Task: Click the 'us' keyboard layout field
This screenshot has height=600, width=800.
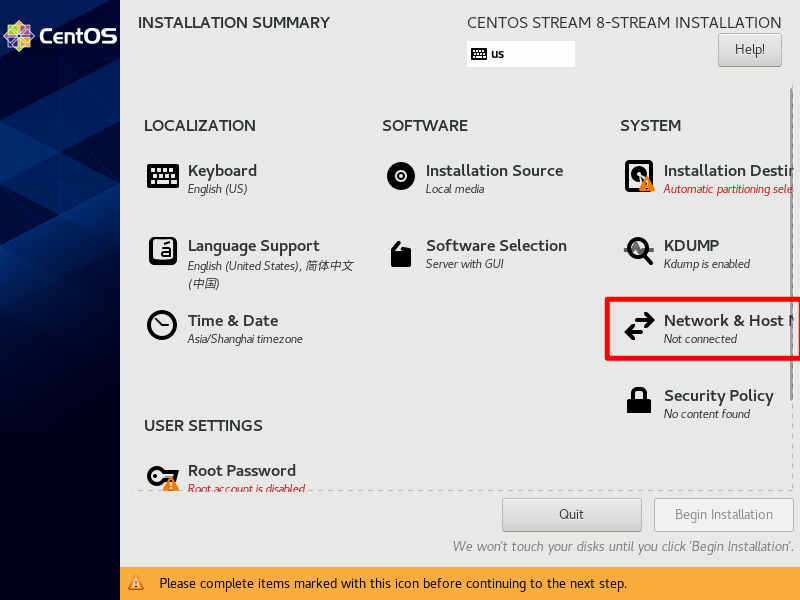Action: pyautogui.click(x=520, y=54)
